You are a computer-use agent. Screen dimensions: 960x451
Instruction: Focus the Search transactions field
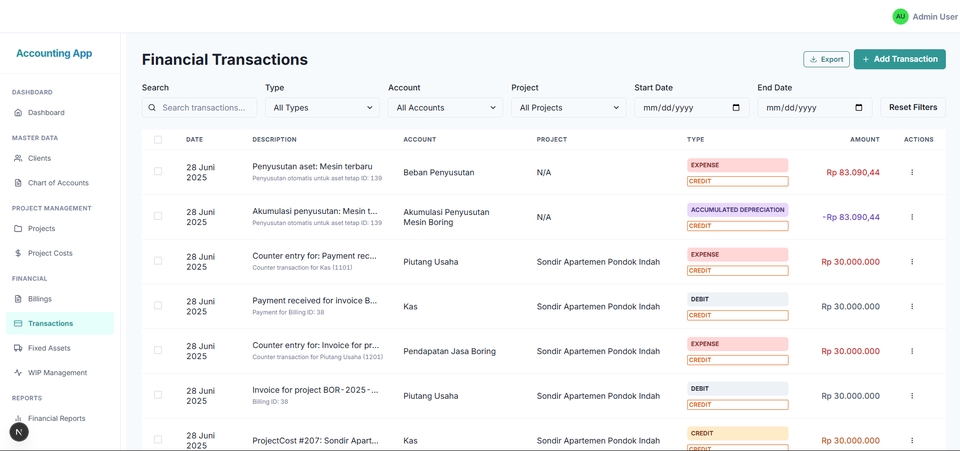200,108
